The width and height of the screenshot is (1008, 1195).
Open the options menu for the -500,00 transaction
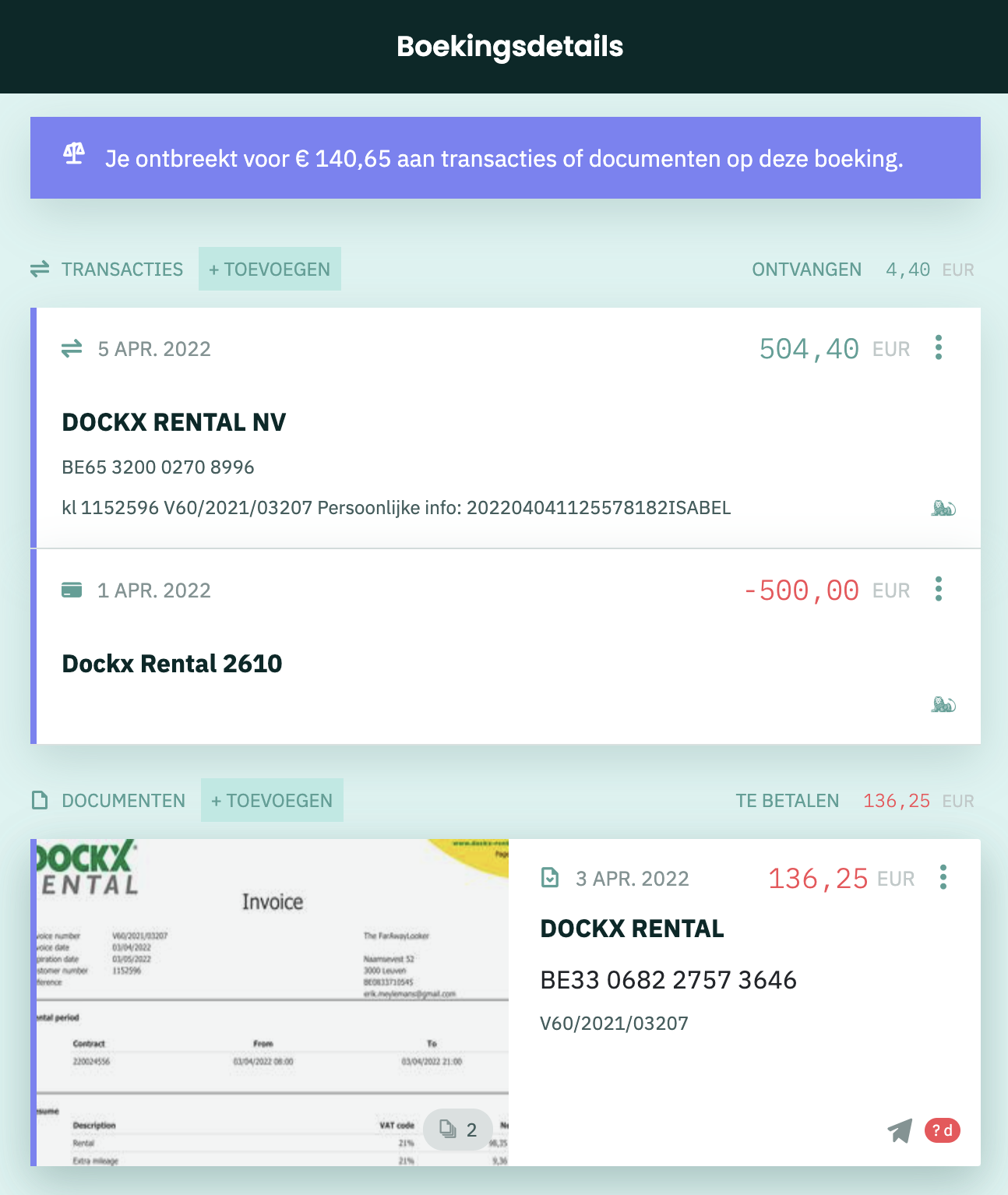point(939,589)
